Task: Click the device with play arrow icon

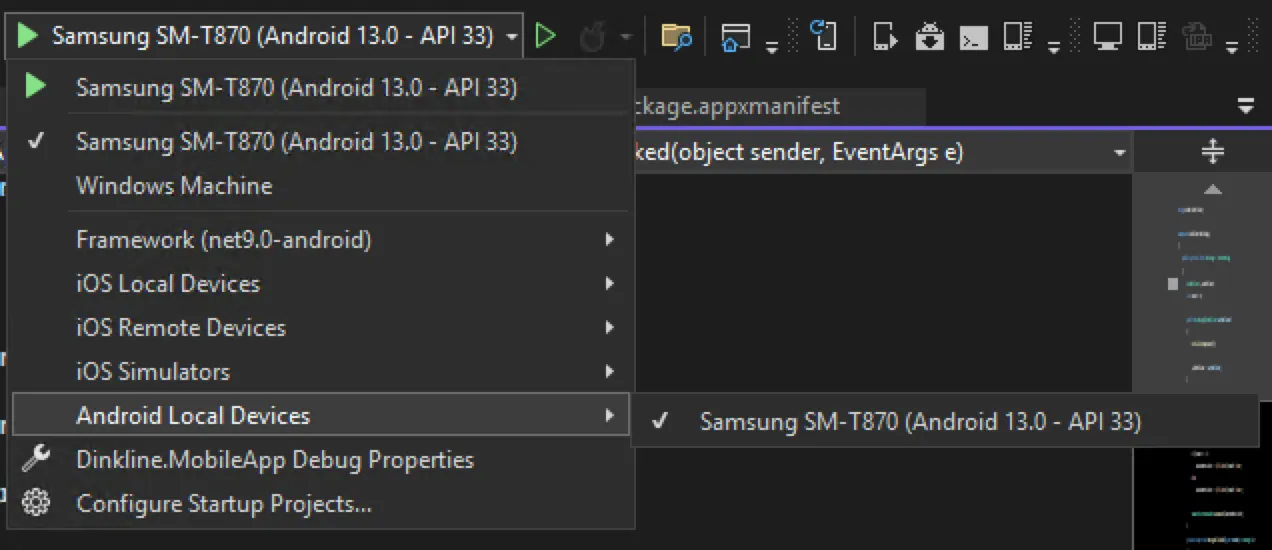Action: click(x=885, y=37)
